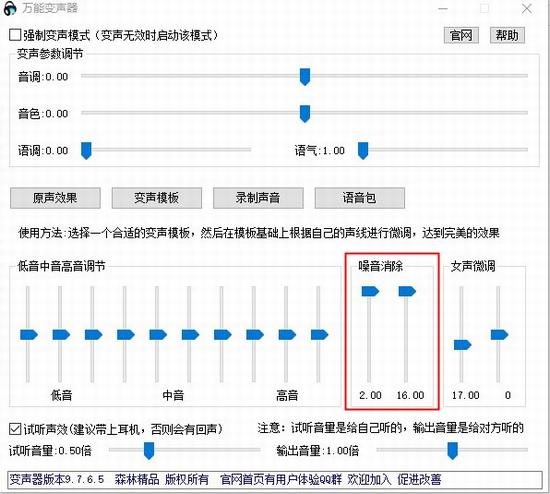The height and width of the screenshot is (494, 550).
Task: Open the 变声模板 button
Action: click(156, 198)
